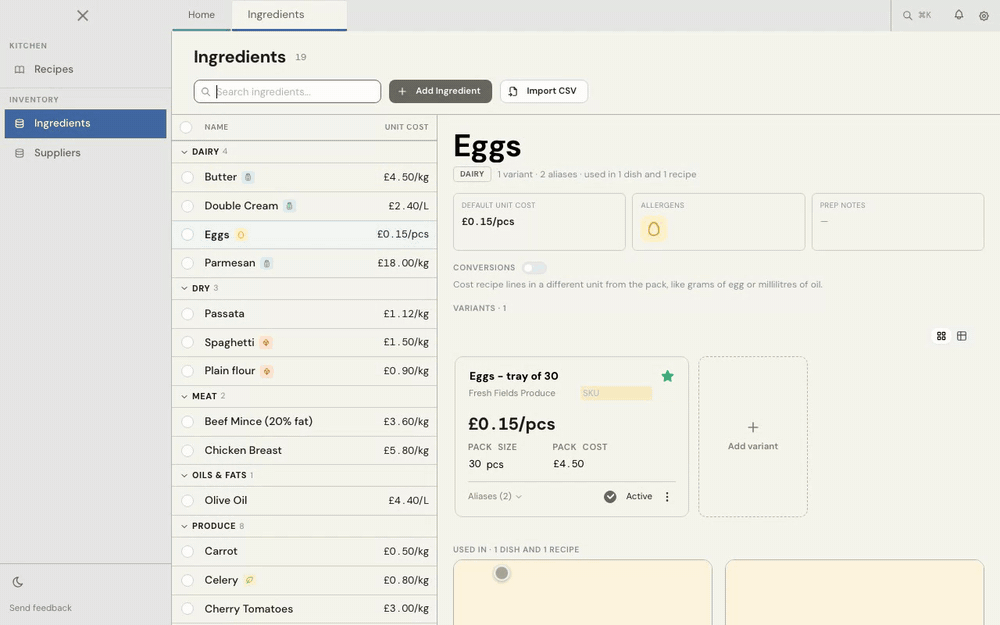Click the DAIRY category tag under Eggs
The image size is (1000, 625).
click(472, 174)
